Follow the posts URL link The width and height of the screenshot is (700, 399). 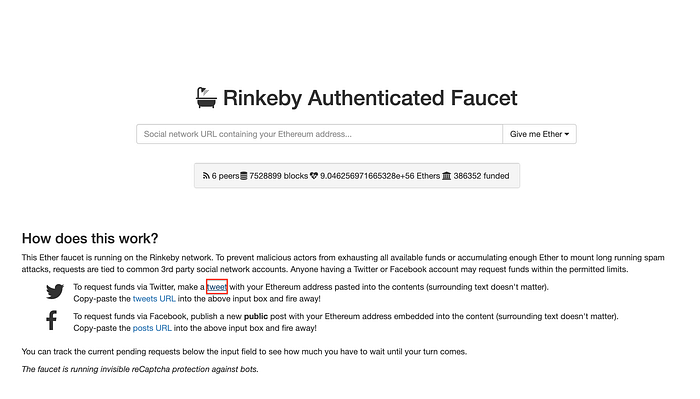pos(152,328)
